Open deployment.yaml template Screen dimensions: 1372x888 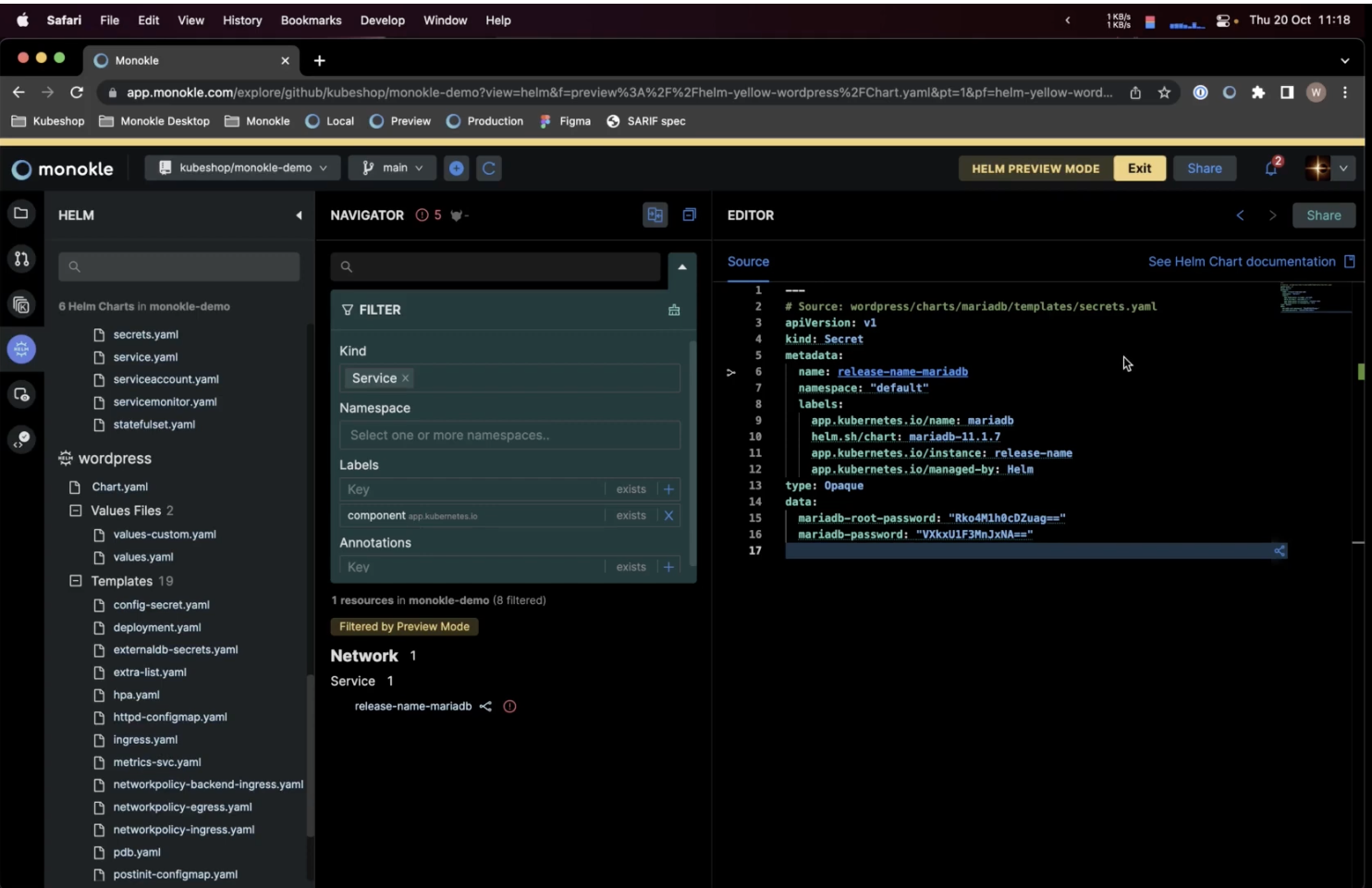(x=157, y=628)
